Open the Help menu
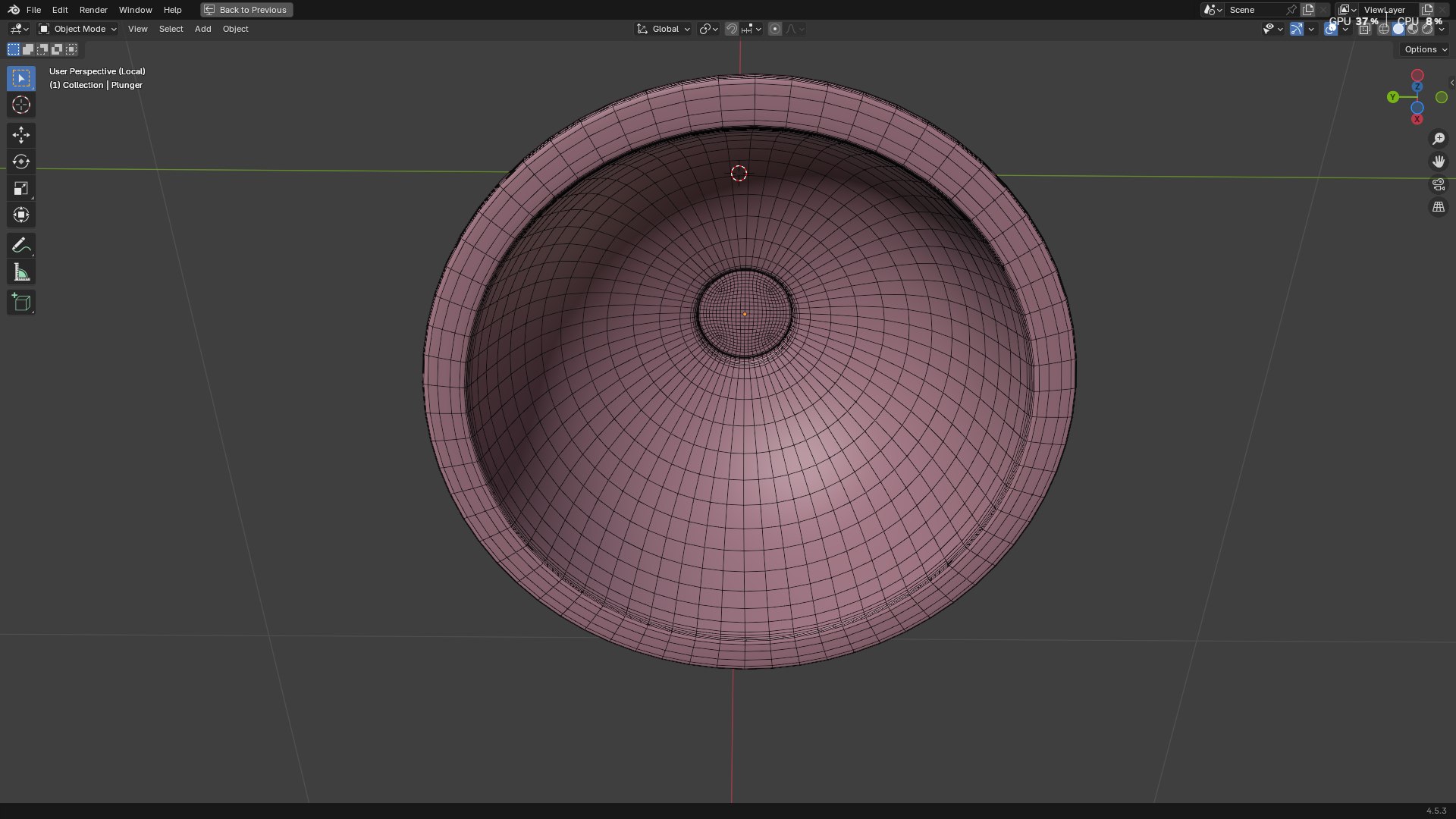 172,10
